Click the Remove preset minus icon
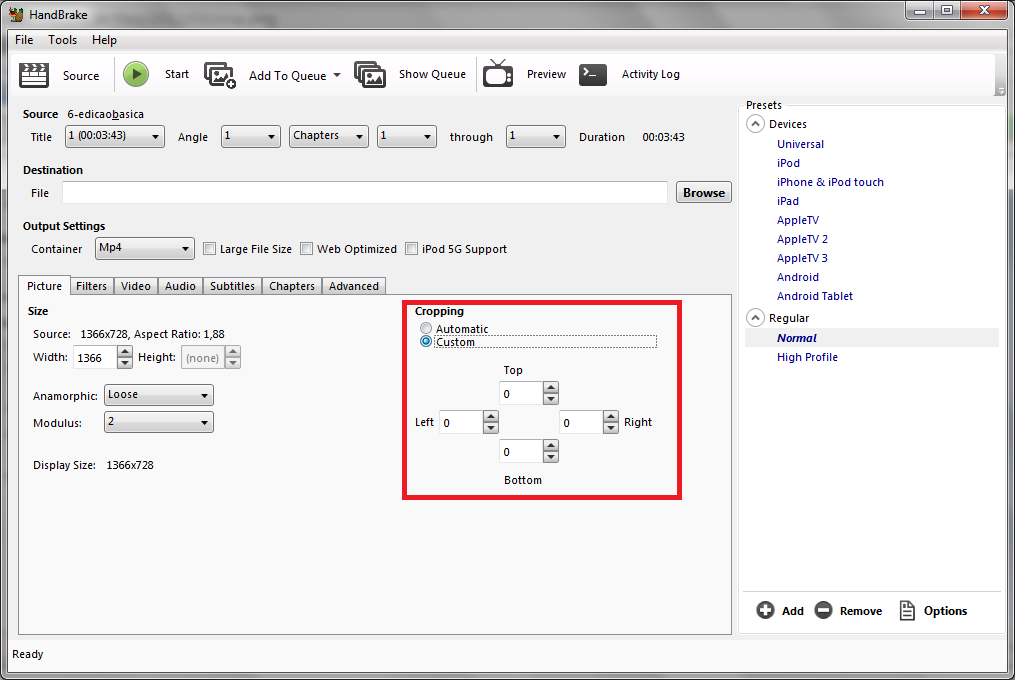The width and height of the screenshot is (1015, 680). tap(823, 610)
